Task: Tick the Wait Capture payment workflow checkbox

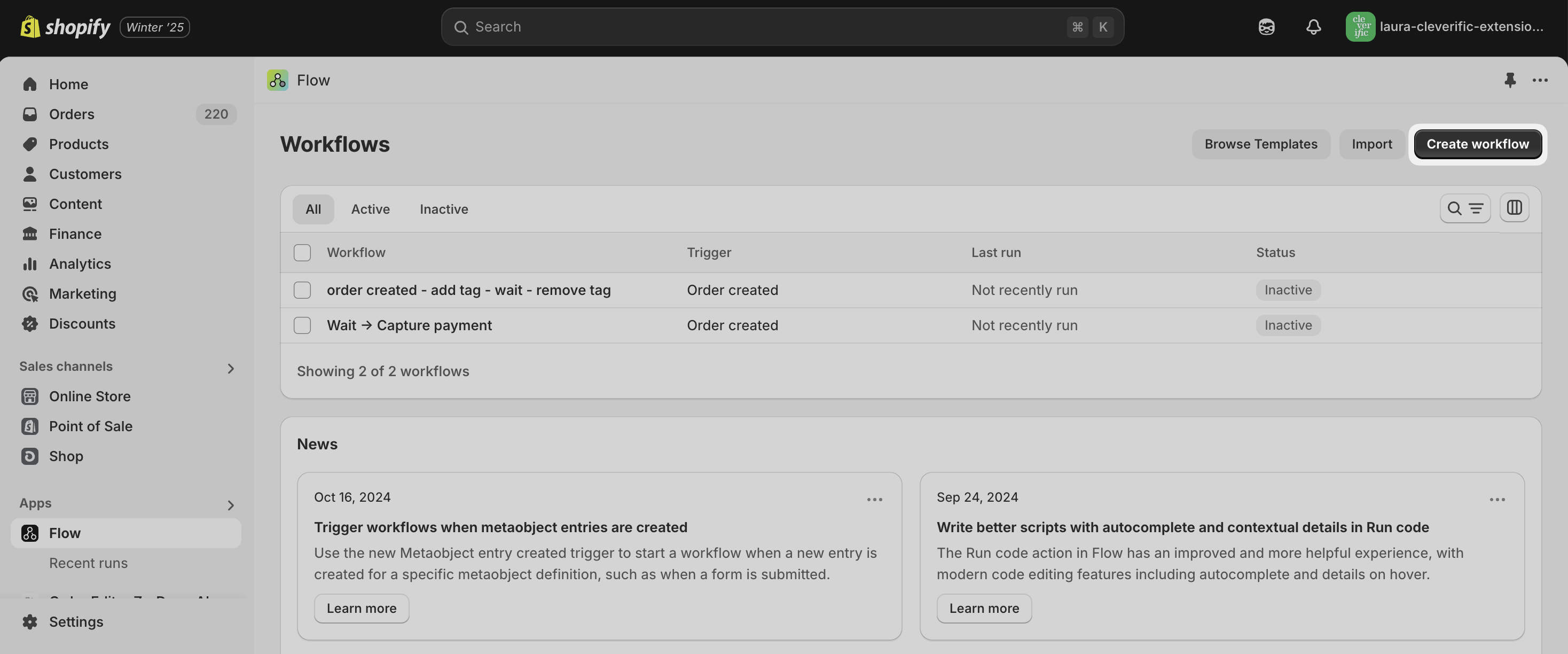Action: click(302, 325)
